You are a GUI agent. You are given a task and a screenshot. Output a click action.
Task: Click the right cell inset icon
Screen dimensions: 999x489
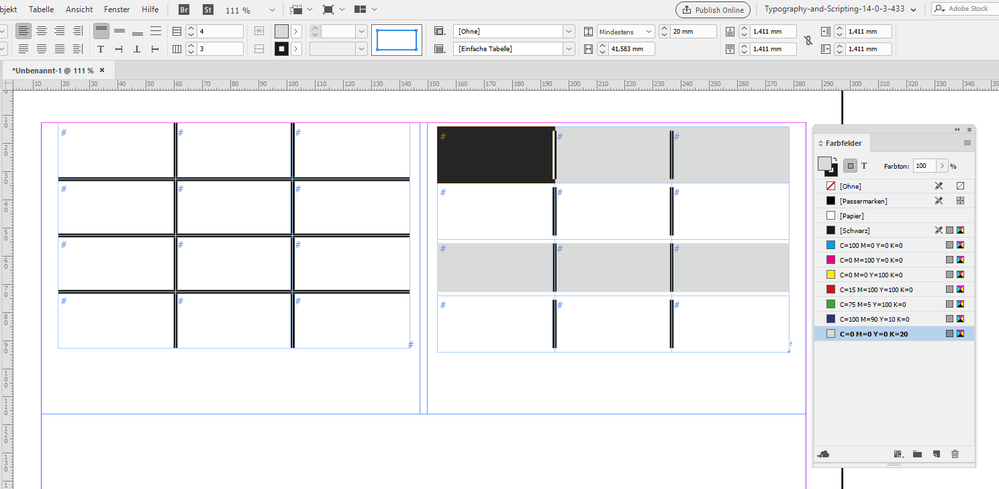pyautogui.click(x=826, y=49)
